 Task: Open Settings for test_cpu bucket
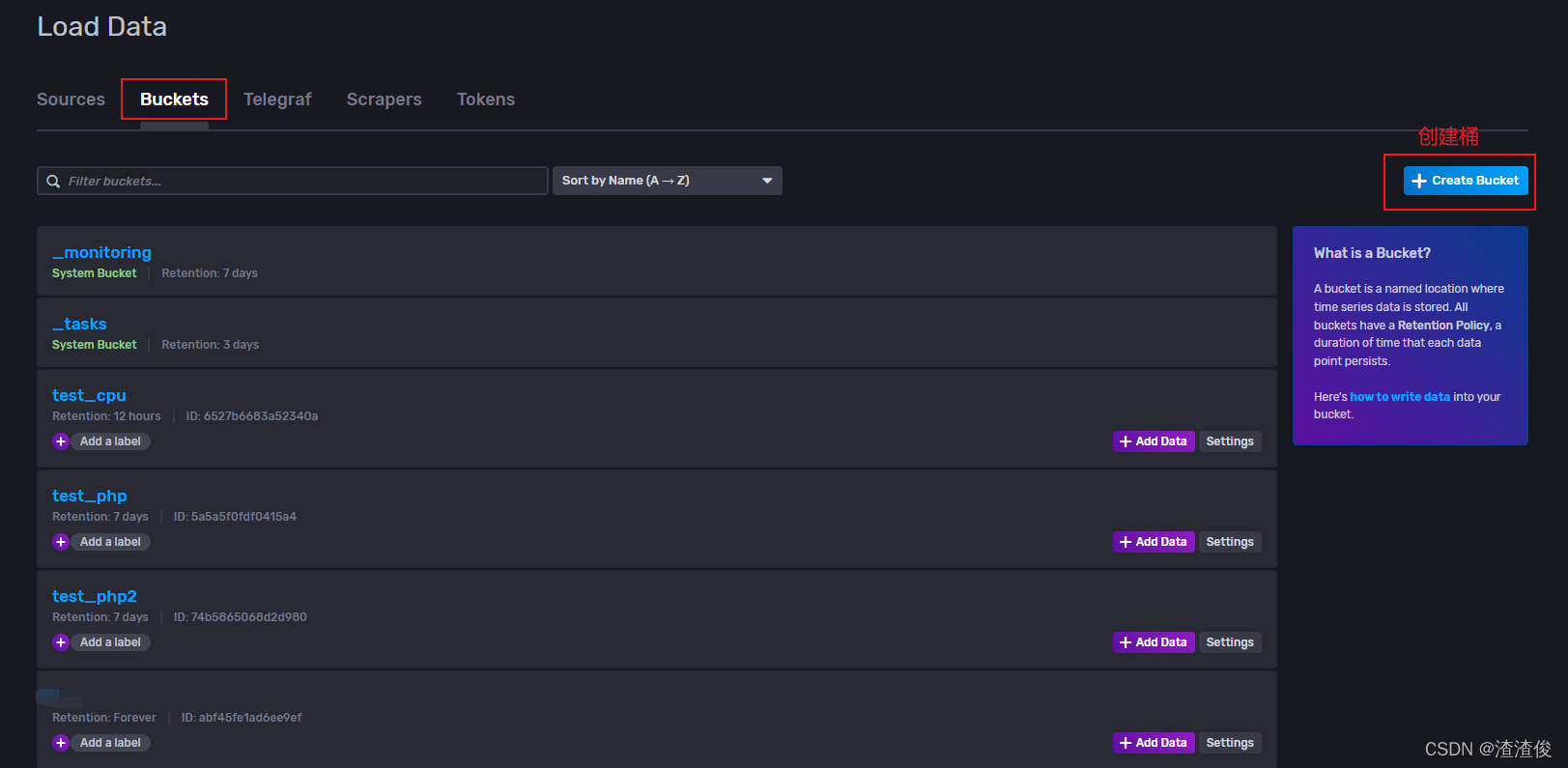(1230, 441)
